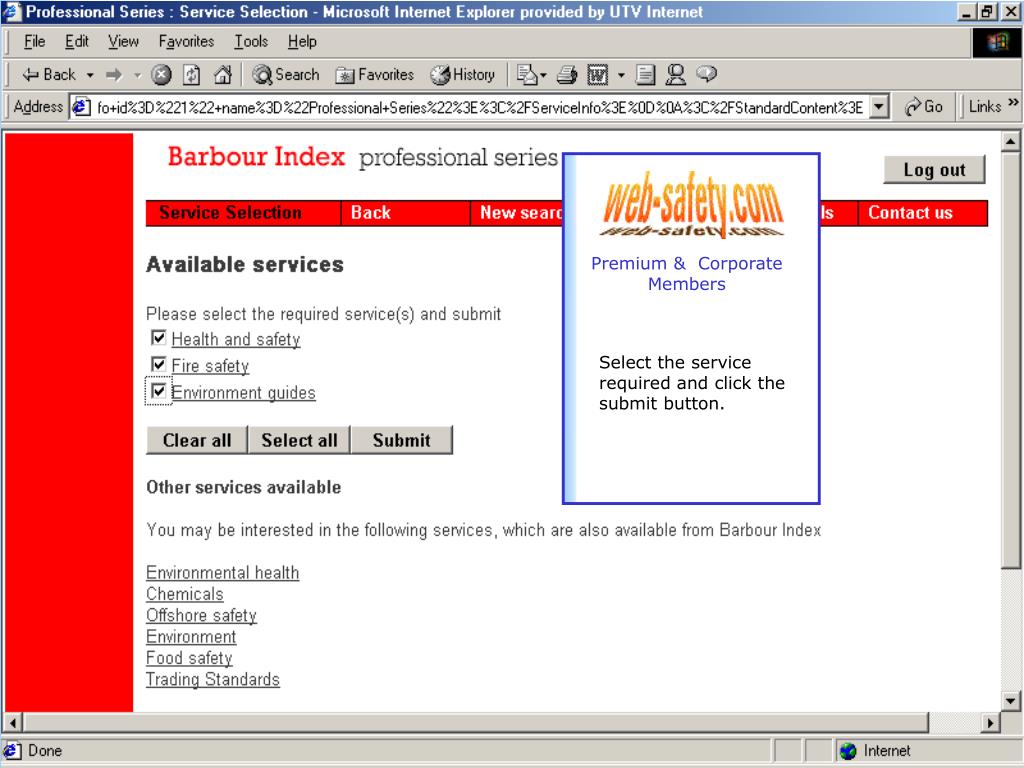Screen dimensions: 1024x768
Task: Refresh the page using Refresh icon
Action: (x=191, y=75)
